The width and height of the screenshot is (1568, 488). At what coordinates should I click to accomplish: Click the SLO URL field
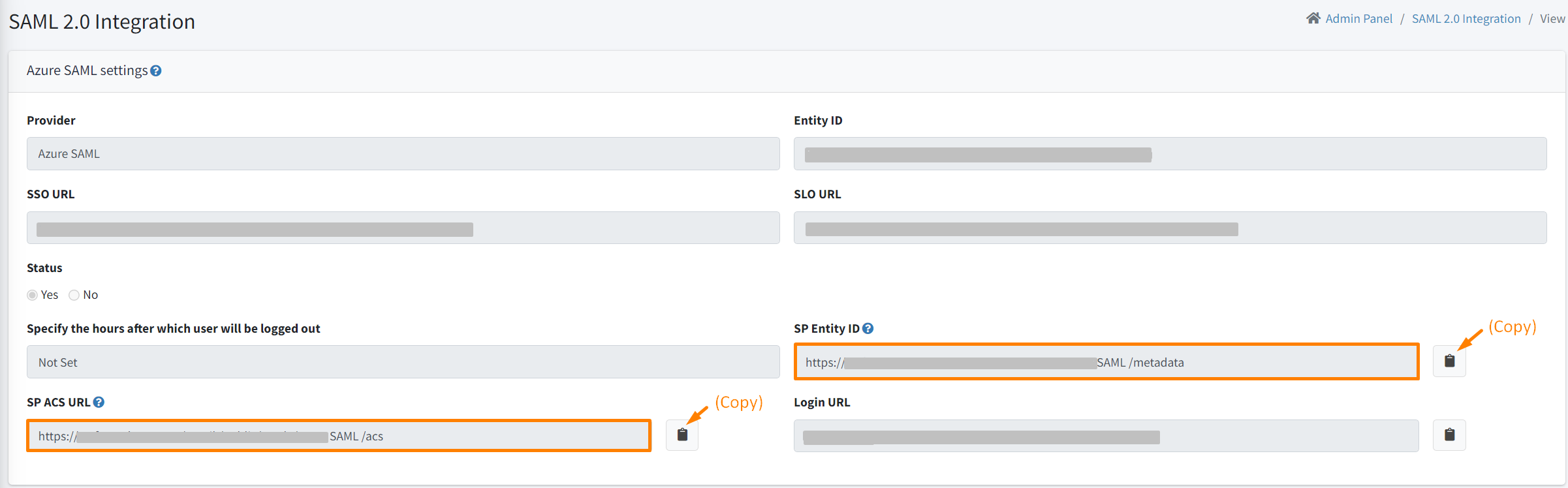tap(1170, 228)
